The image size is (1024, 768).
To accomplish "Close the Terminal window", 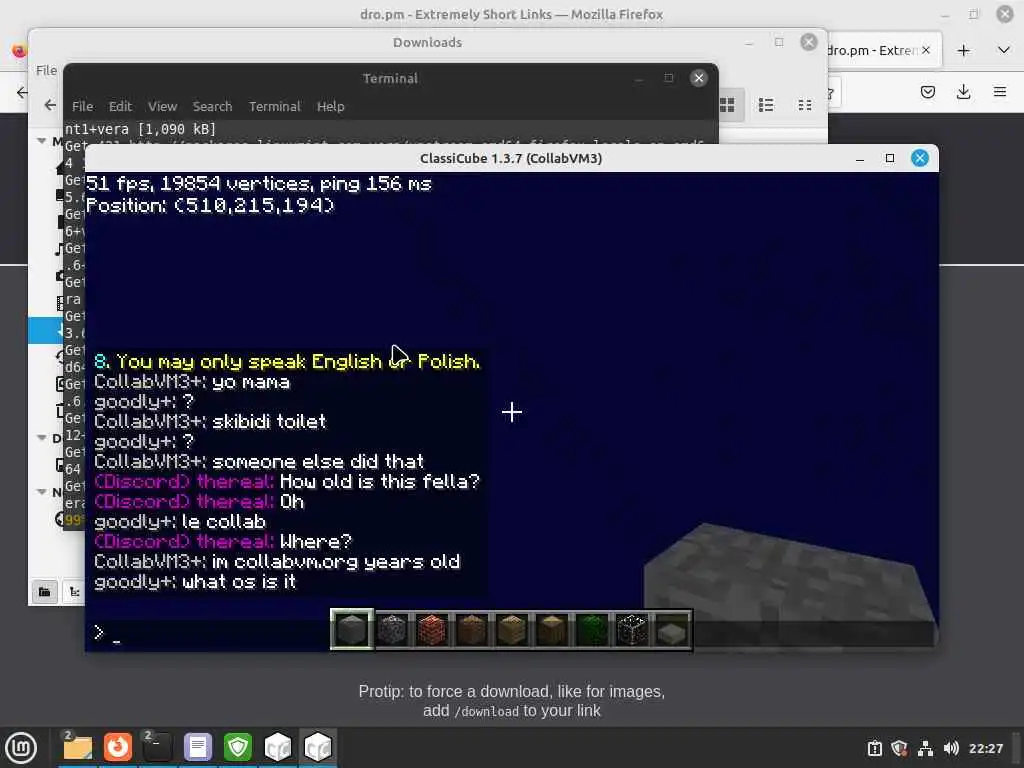I will [699, 78].
